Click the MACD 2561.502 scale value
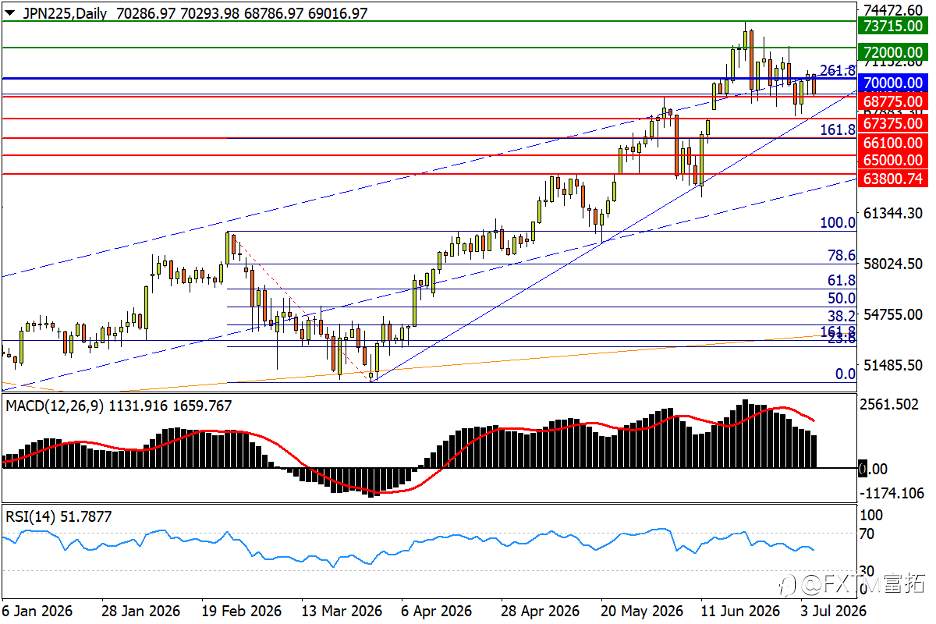 click(x=889, y=405)
